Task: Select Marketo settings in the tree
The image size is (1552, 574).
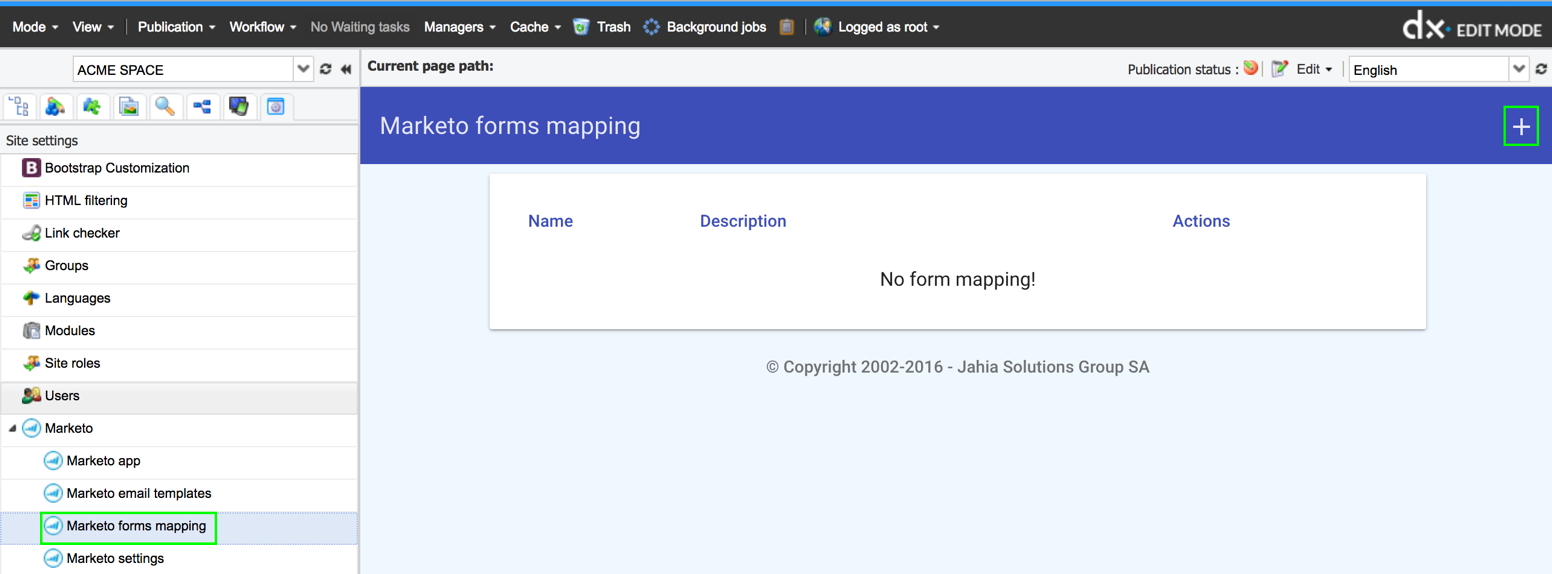Action: point(115,558)
